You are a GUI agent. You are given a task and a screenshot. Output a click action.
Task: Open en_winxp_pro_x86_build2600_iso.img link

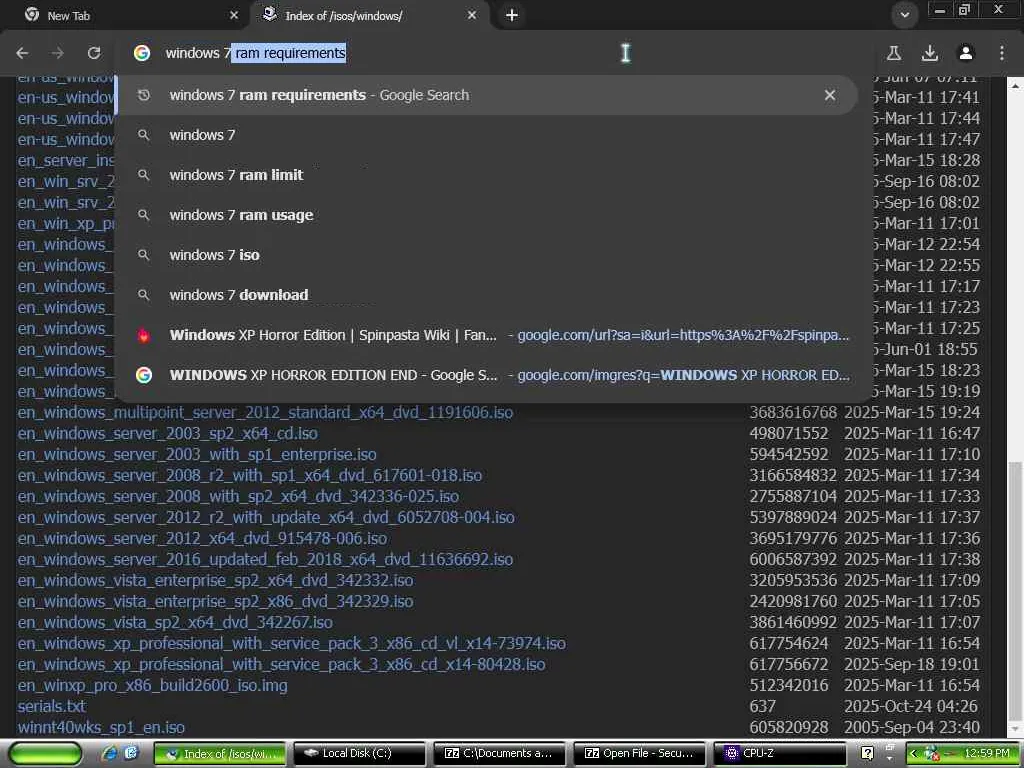click(x=152, y=685)
